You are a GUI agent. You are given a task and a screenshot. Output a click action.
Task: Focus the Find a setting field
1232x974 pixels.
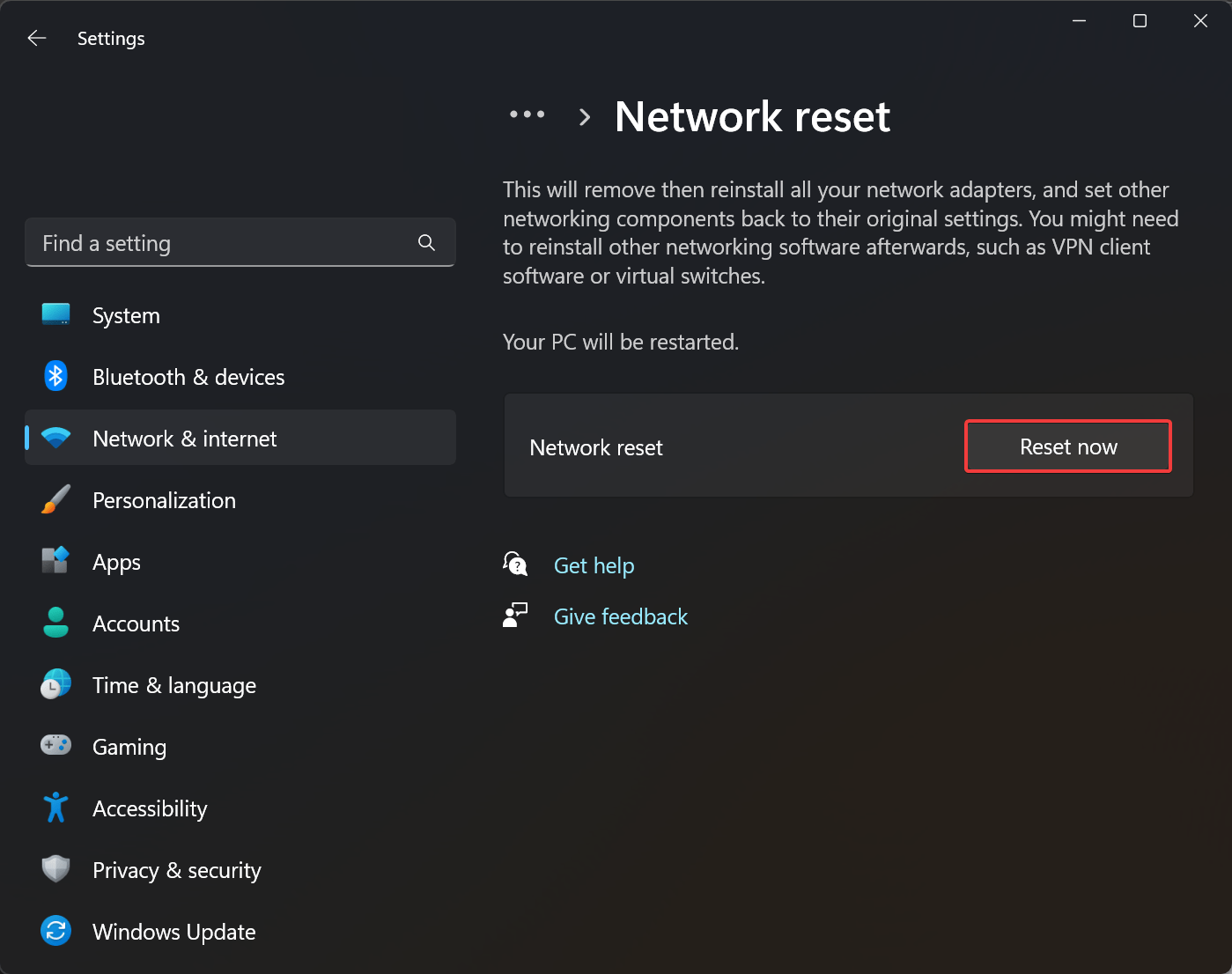pos(240,242)
